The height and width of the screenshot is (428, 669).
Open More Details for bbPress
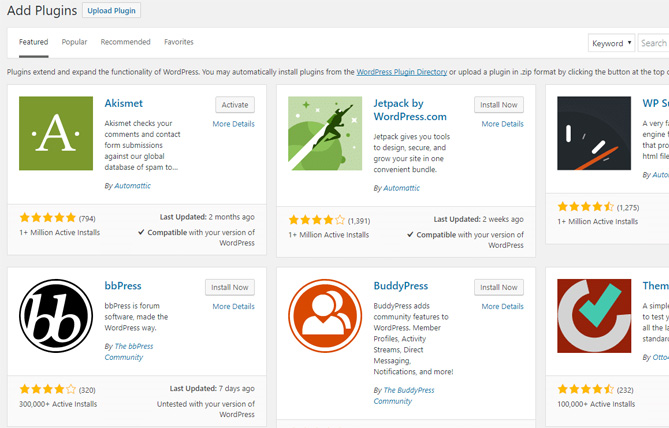(233, 307)
